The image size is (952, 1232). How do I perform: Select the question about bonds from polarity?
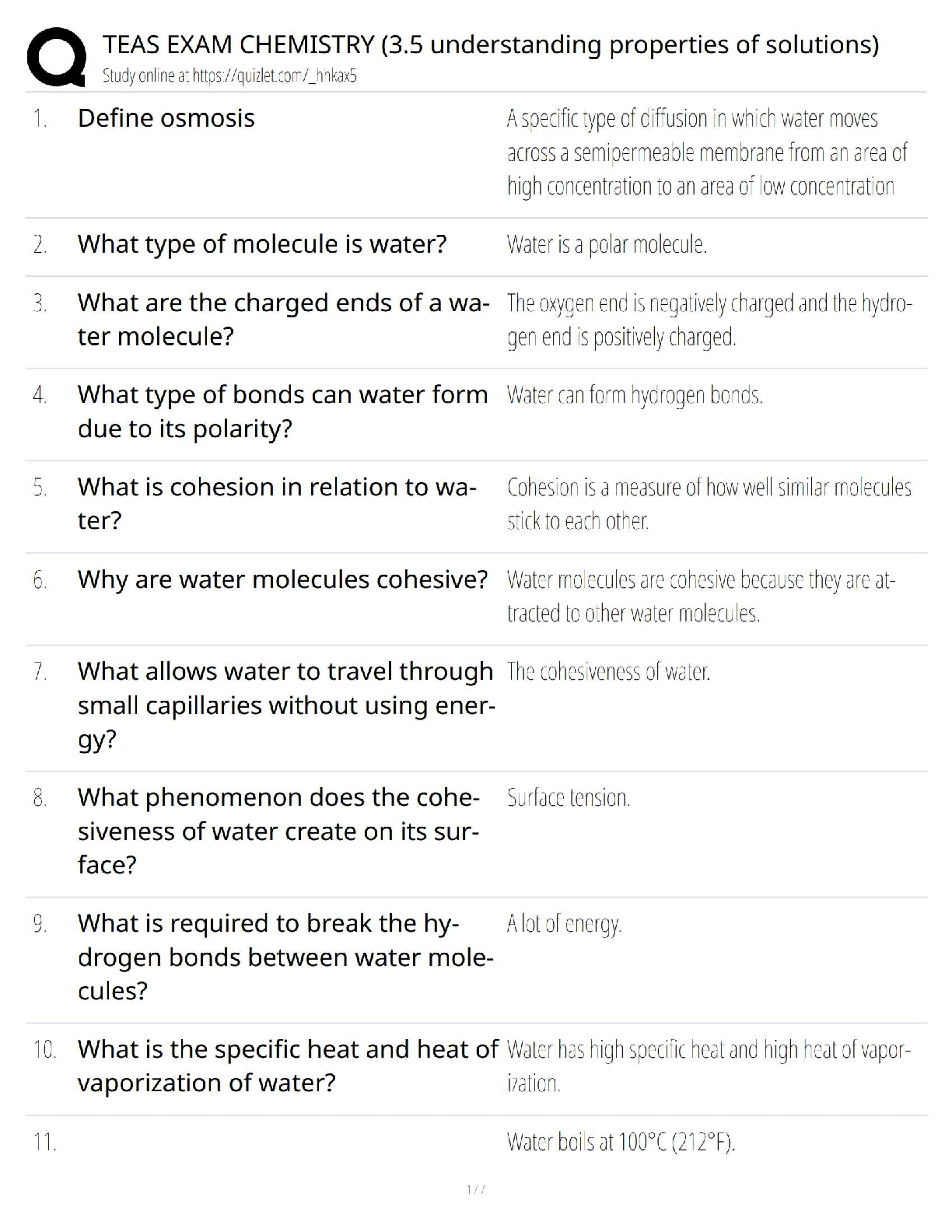pos(282,411)
